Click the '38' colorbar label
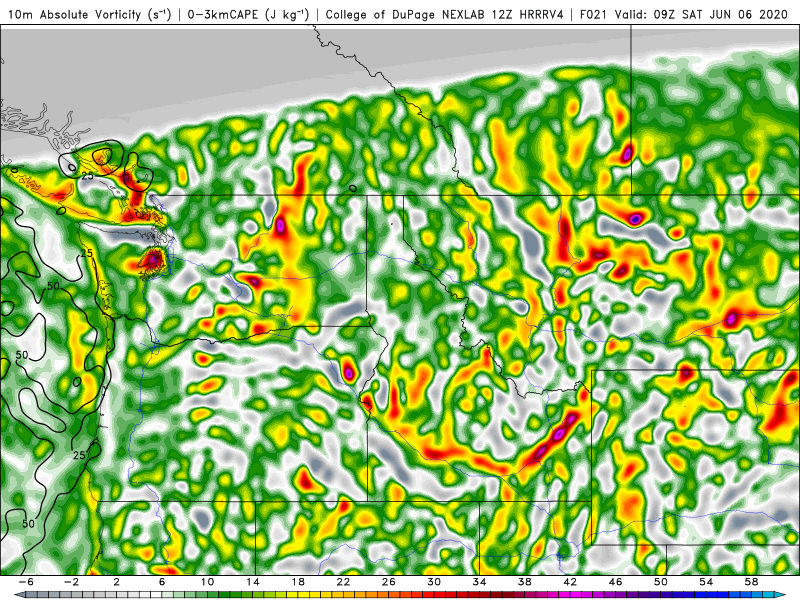The height and width of the screenshot is (600, 800). click(524, 582)
